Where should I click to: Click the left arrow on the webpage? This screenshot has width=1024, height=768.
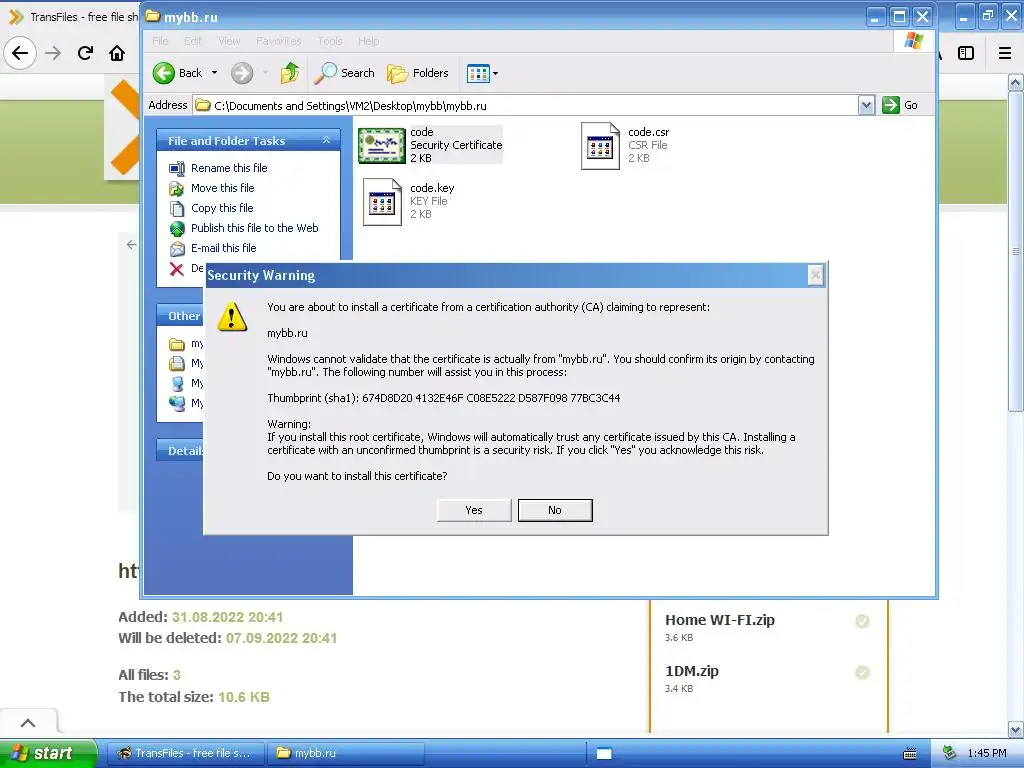(131, 244)
